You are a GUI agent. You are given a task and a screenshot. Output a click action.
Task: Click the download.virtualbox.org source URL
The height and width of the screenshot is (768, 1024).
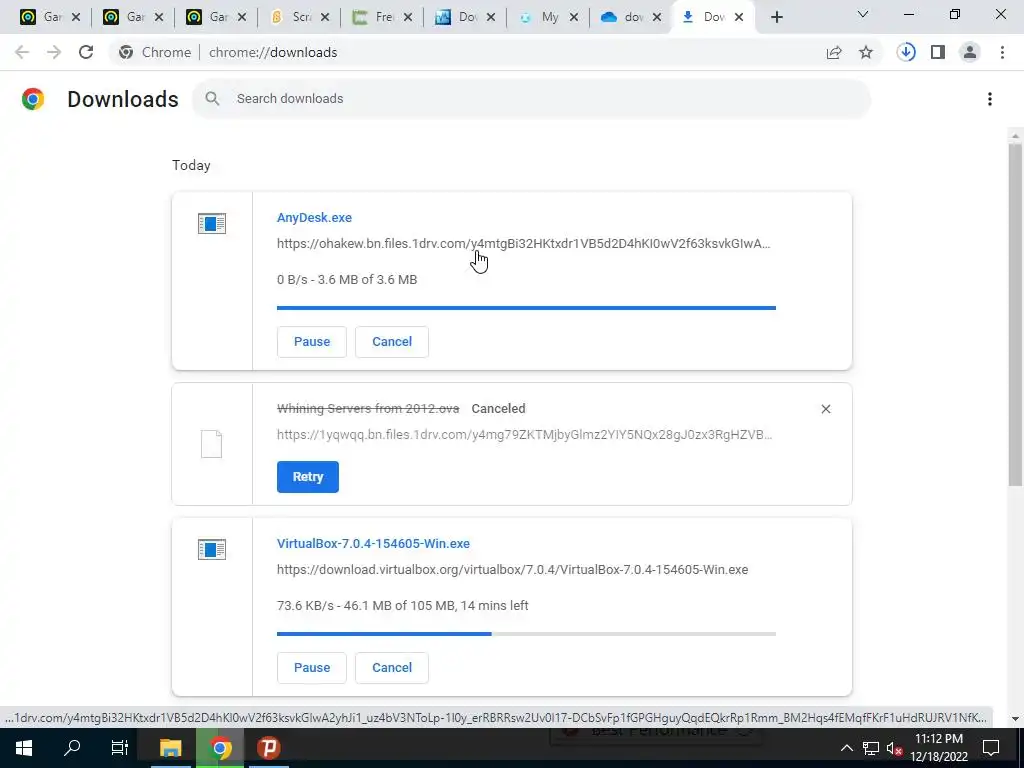click(x=512, y=569)
